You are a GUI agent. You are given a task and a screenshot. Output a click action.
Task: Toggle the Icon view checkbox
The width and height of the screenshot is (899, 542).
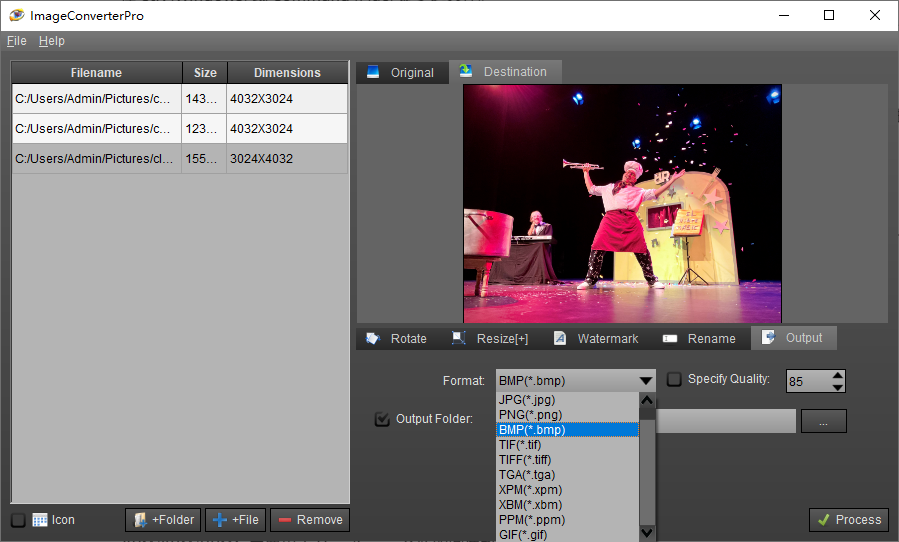point(18,520)
